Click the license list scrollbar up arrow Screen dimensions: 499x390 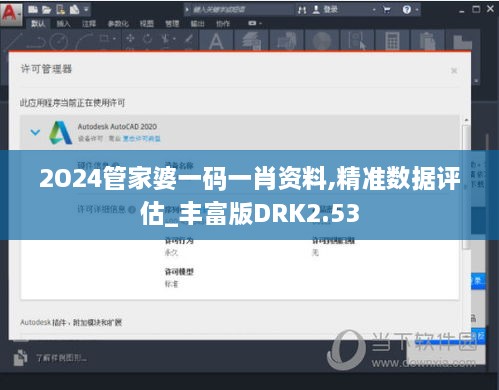466,120
